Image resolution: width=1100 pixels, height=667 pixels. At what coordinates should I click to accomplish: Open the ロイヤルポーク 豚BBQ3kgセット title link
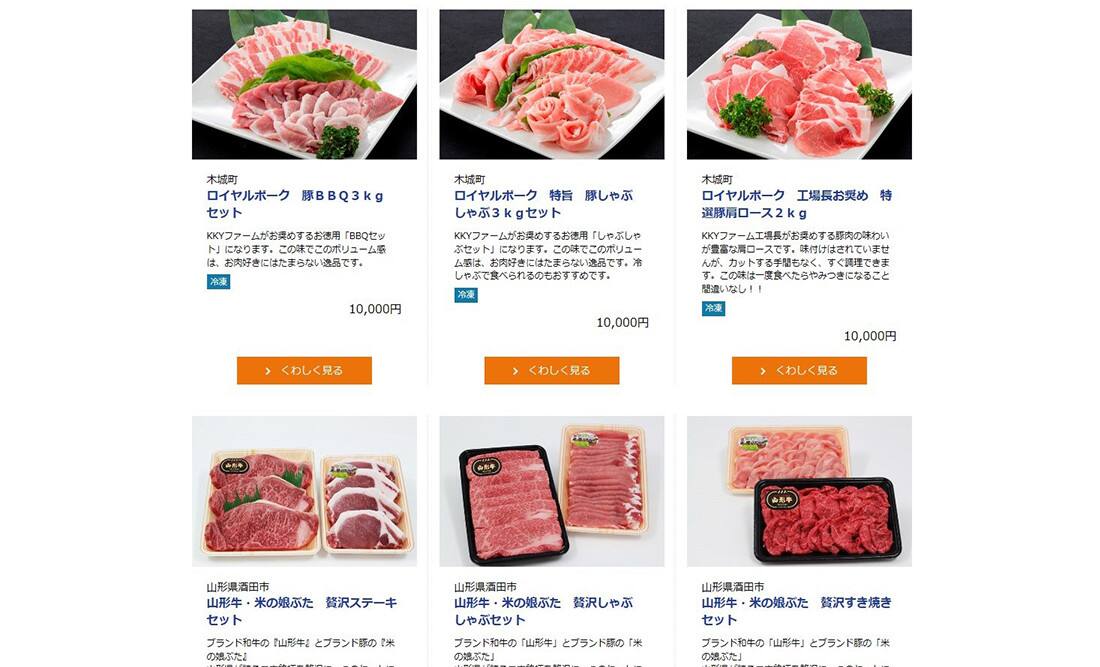pos(295,204)
